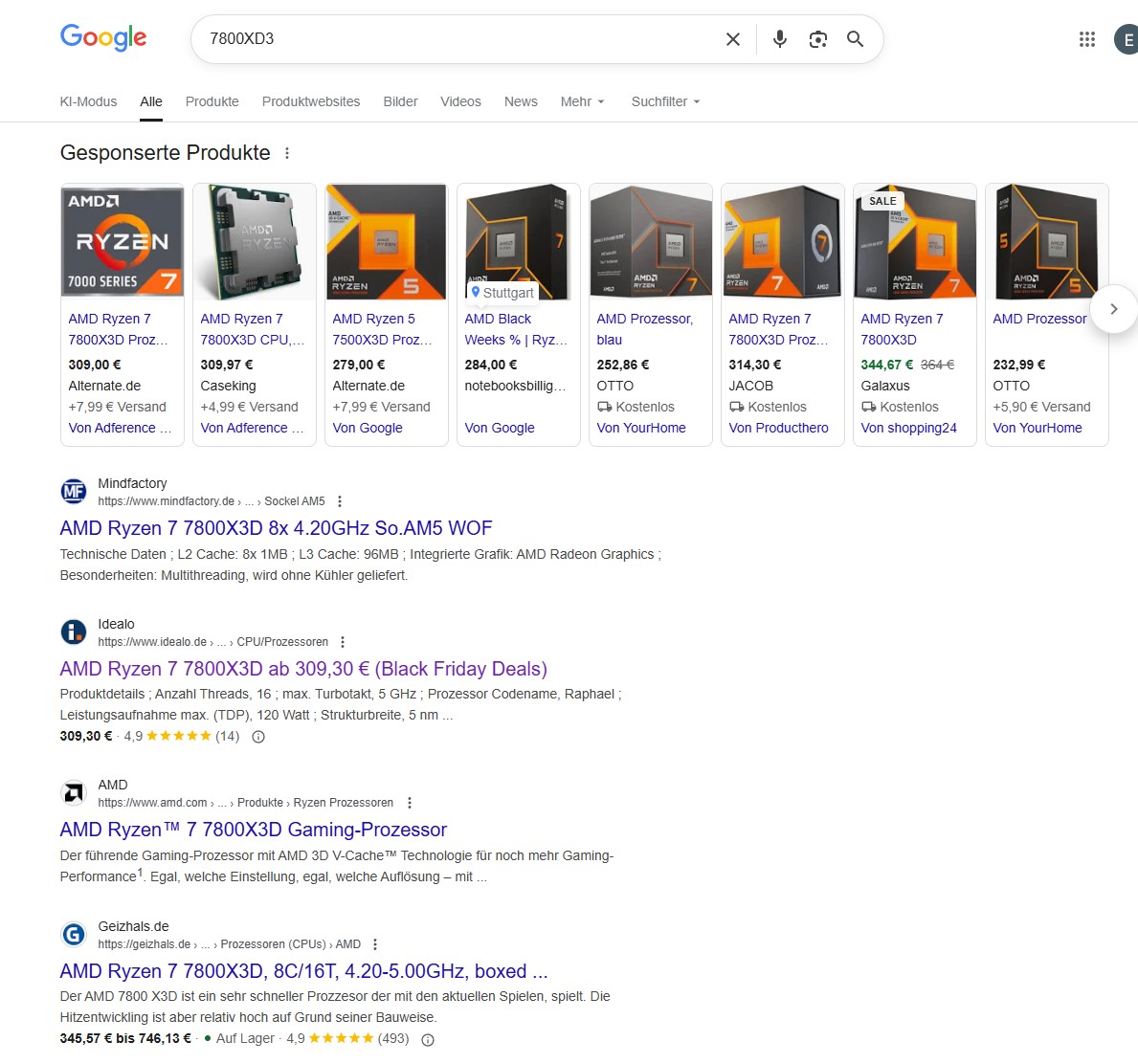The height and width of the screenshot is (1064, 1138).
Task: Open Google Lens image search
Action: pyautogui.click(x=817, y=39)
